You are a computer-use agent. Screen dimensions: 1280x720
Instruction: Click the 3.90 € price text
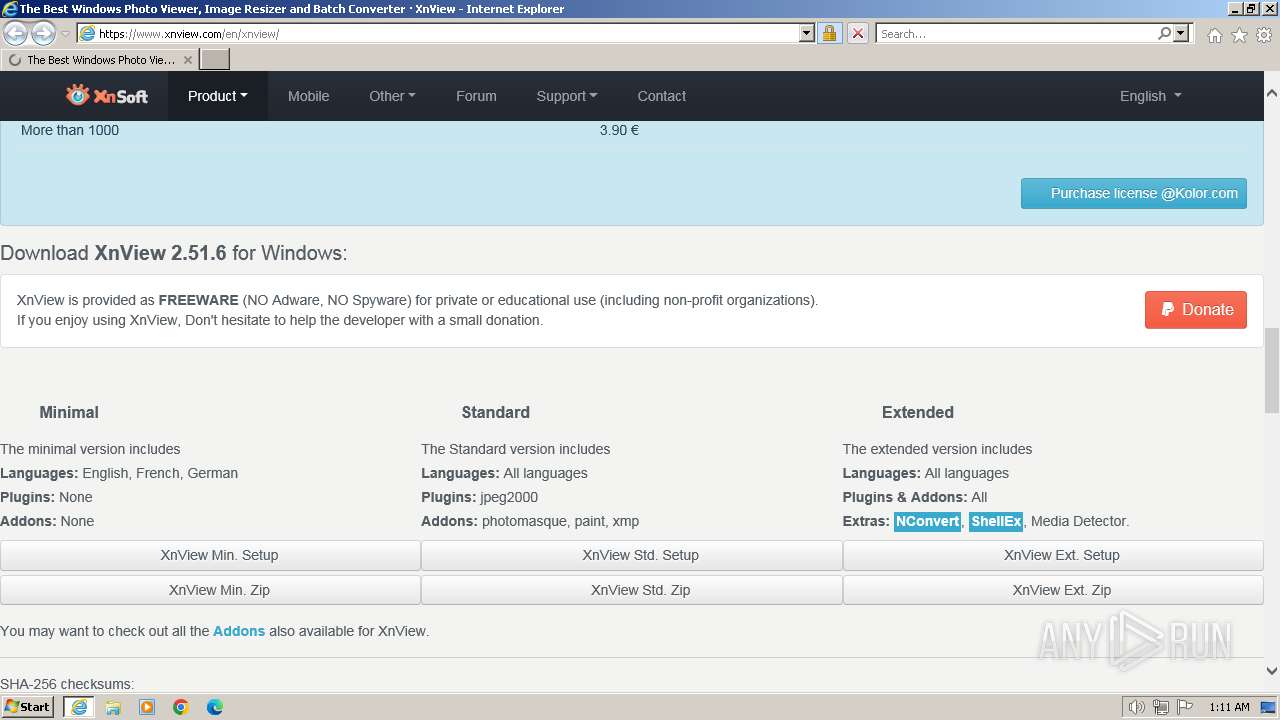click(619, 130)
